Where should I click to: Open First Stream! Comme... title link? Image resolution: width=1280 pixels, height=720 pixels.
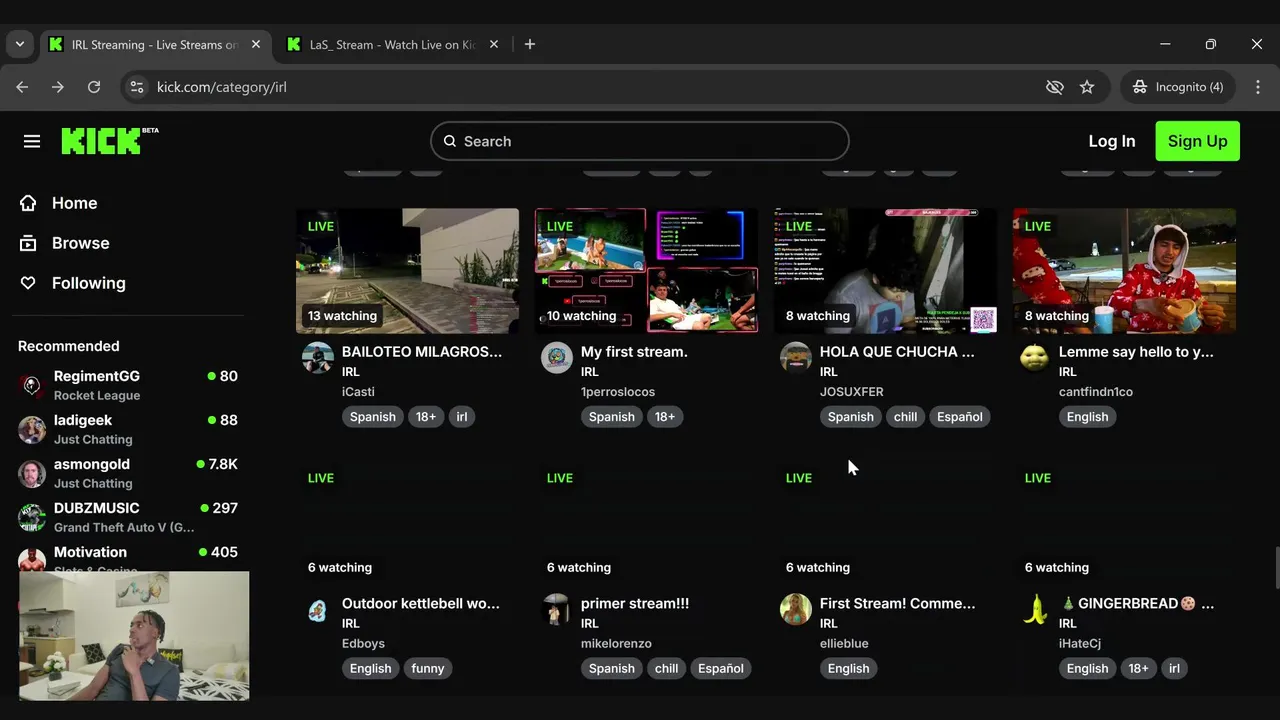(897, 603)
